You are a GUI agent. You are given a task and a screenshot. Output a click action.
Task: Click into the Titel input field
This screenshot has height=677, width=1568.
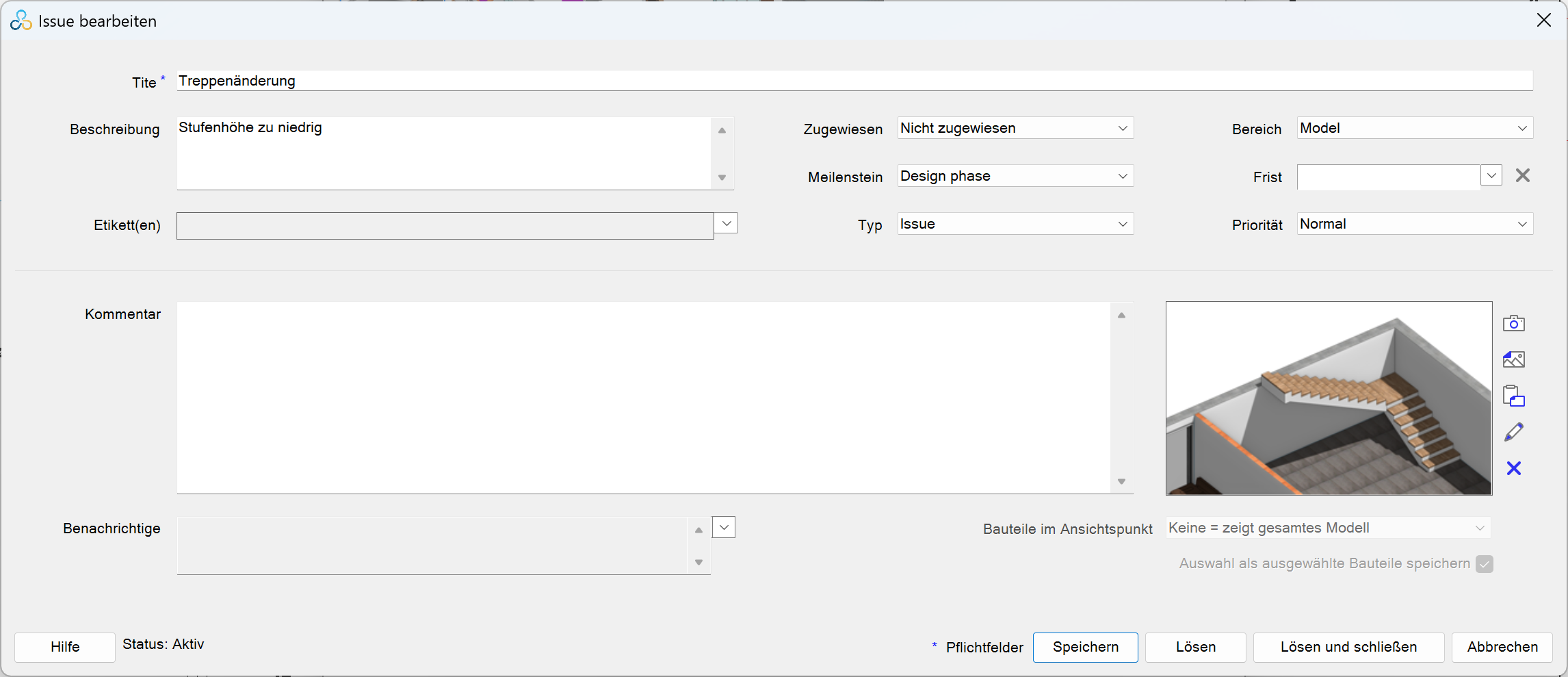(854, 81)
